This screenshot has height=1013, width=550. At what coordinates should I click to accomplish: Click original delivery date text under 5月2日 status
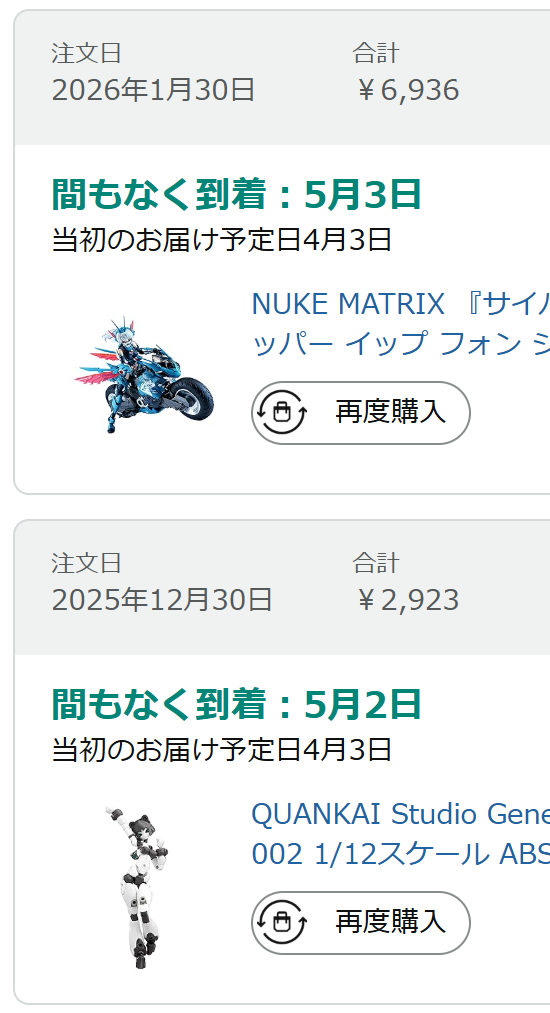(222, 750)
